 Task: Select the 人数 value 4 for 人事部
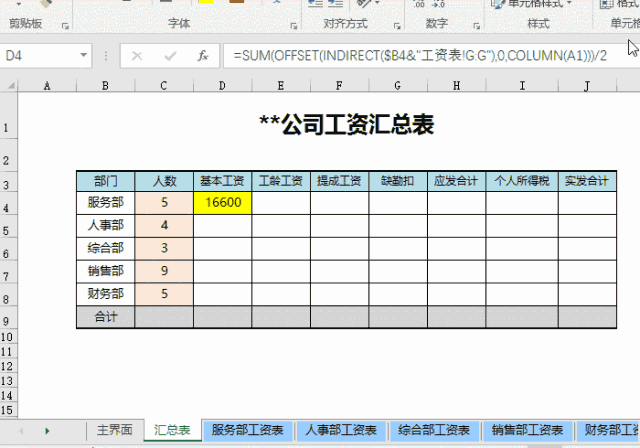click(164, 225)
